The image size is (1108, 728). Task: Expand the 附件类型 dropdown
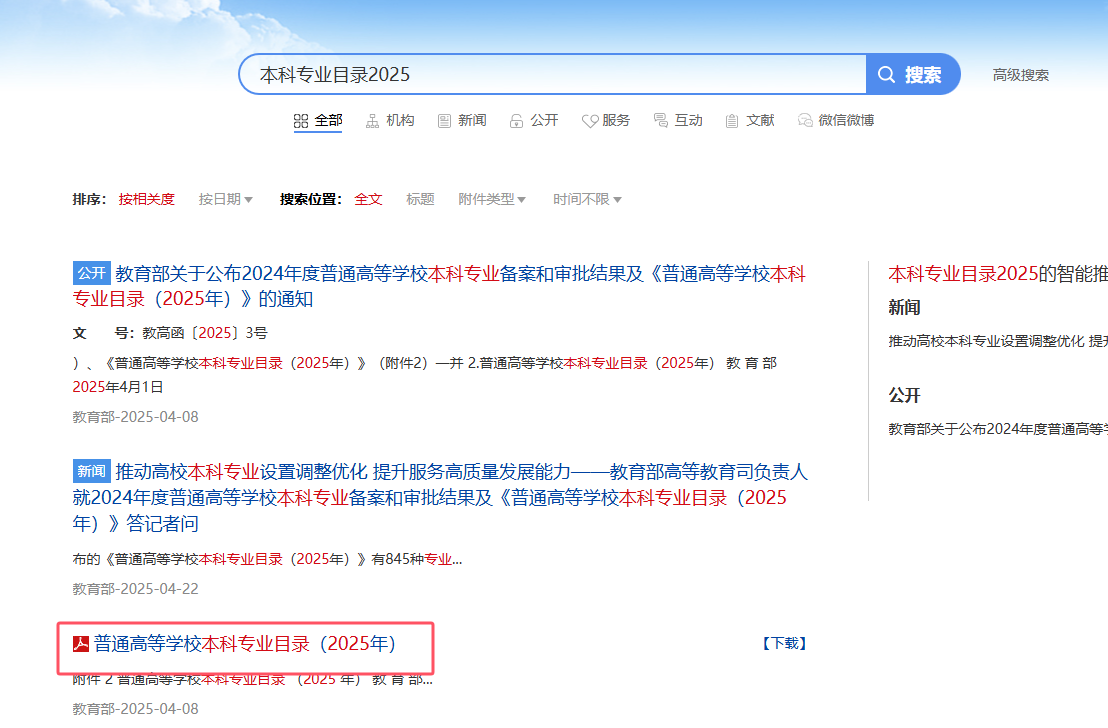coord(492,199)
